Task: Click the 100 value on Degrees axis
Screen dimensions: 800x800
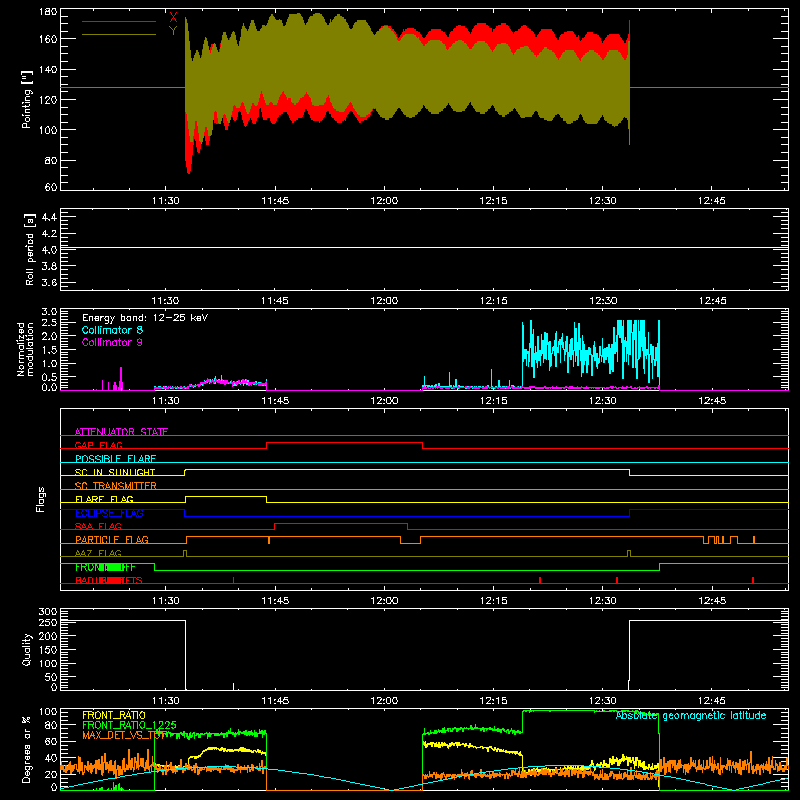Action: pos(48,712)
